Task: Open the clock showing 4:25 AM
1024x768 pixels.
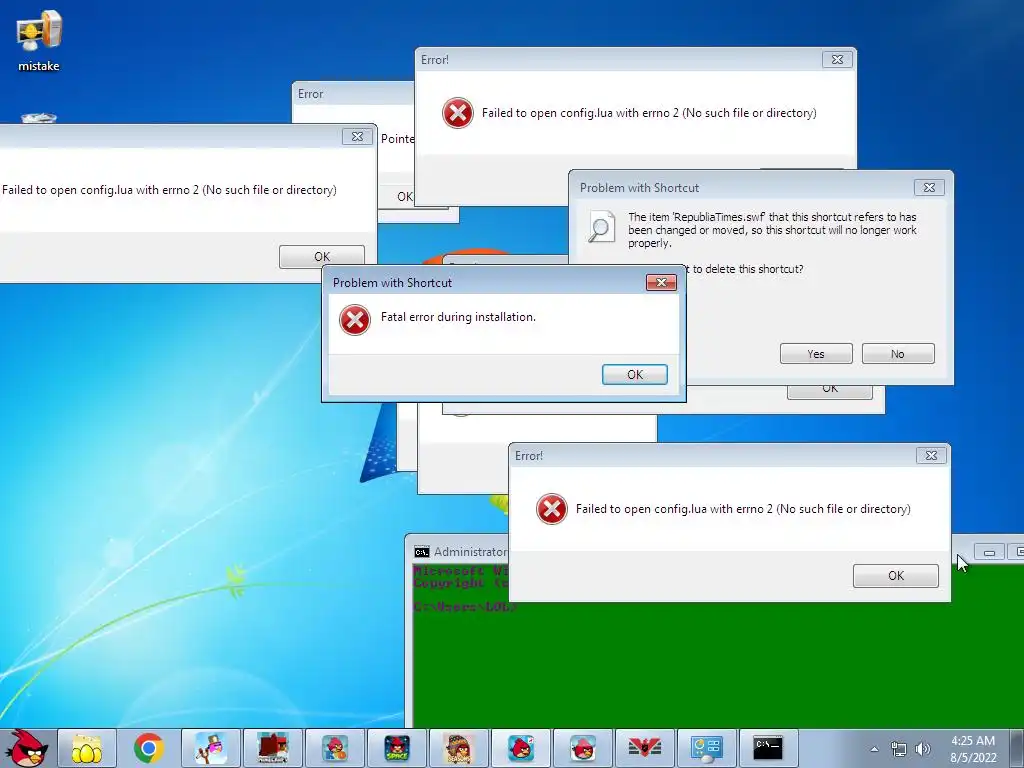Action: tap(972, 741)
